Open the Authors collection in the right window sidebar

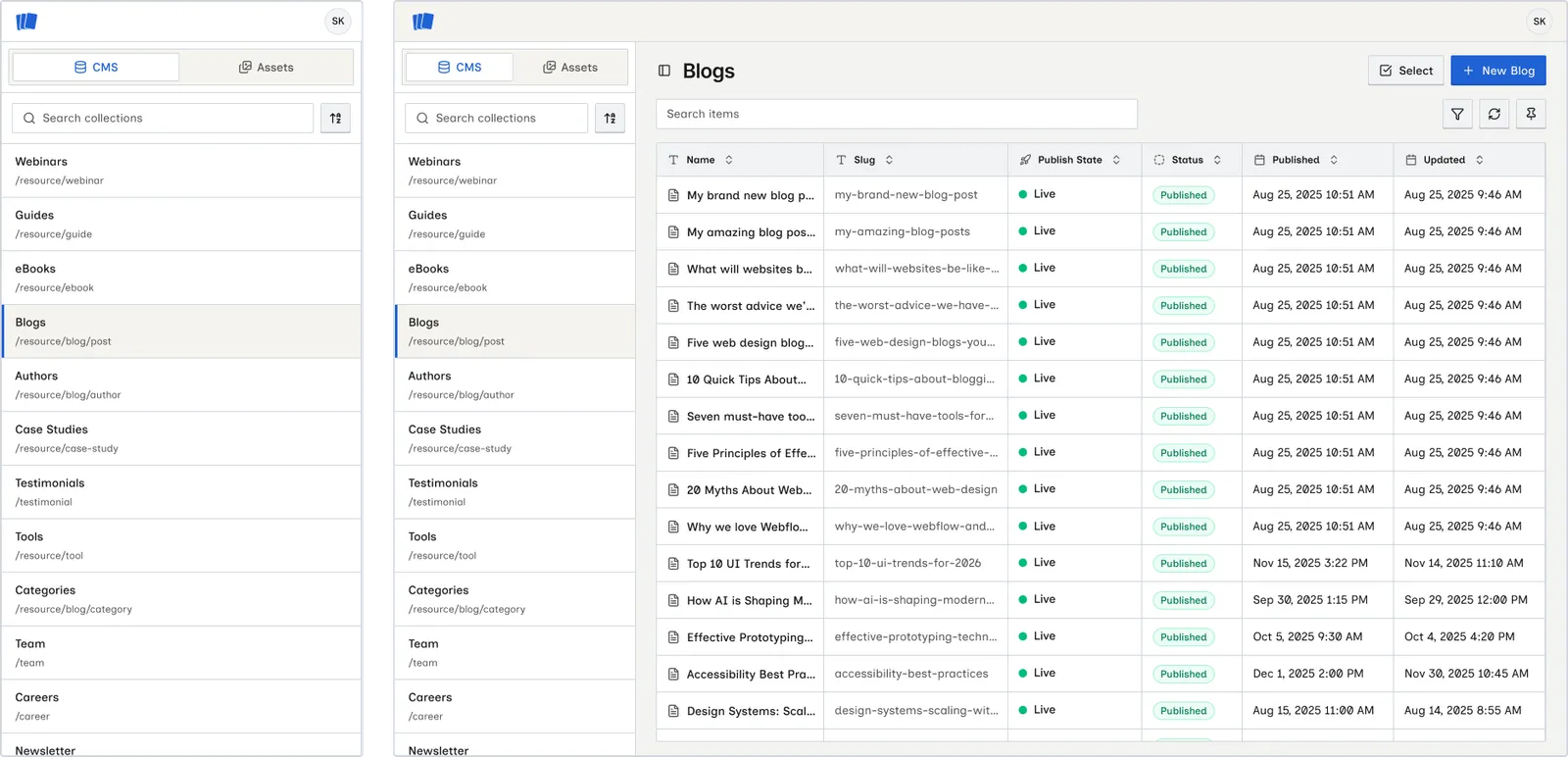pos(515,385)
